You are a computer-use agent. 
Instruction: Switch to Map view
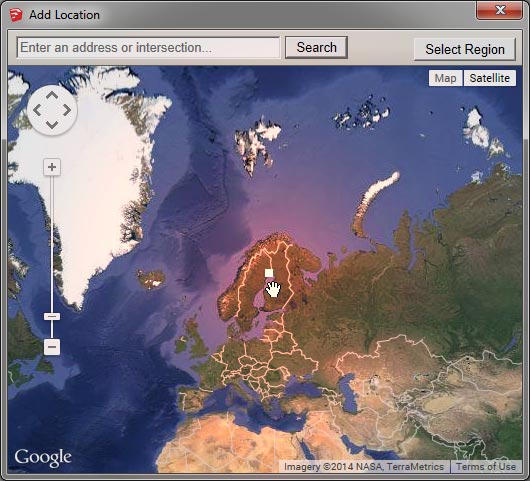445,78
